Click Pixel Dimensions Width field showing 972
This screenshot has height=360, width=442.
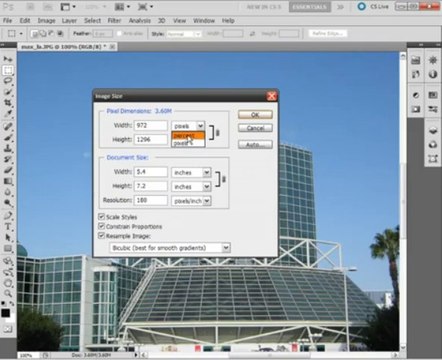point(151,125)
